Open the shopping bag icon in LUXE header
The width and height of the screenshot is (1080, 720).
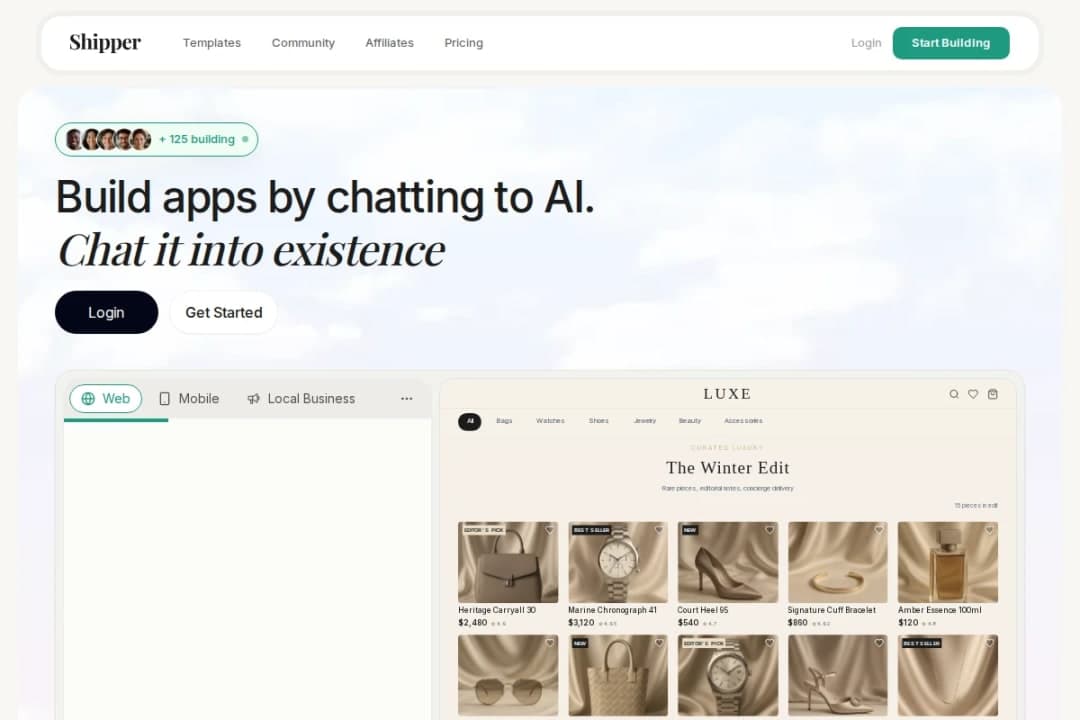tap(993, 394)
